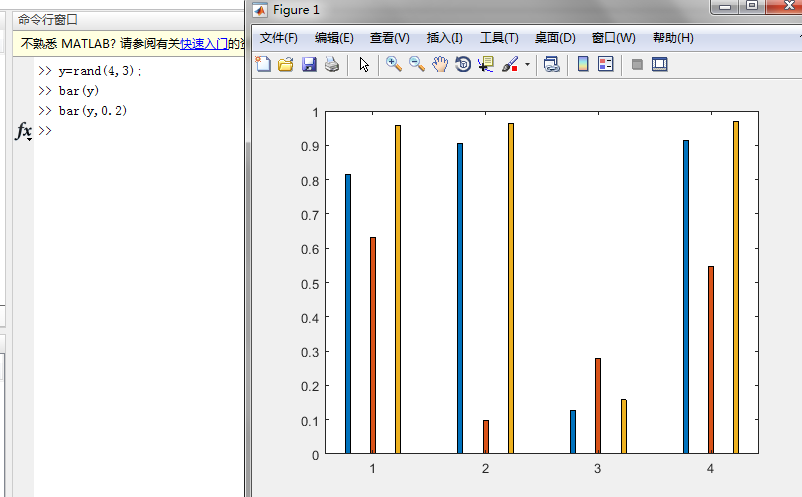Select the Data Cursor tool
Screen dimensions: 802x497
[x=486, y=64]
